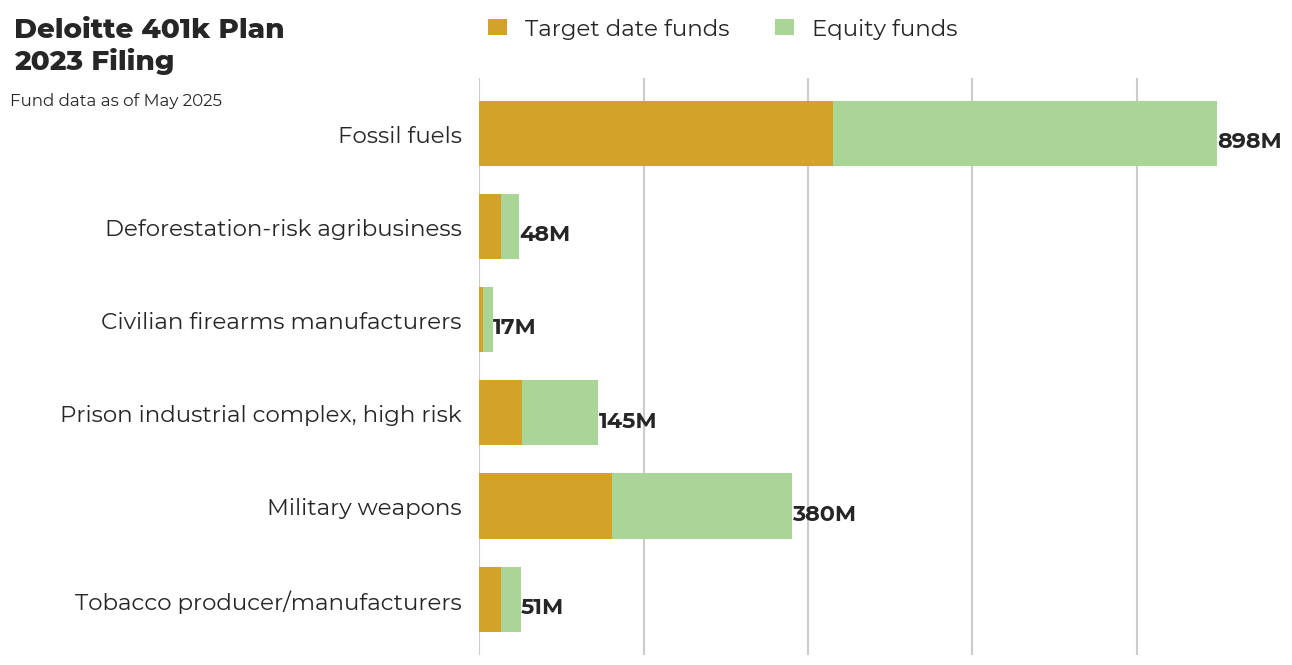Select Military weapons equity funds bar segment

[702, 506]
